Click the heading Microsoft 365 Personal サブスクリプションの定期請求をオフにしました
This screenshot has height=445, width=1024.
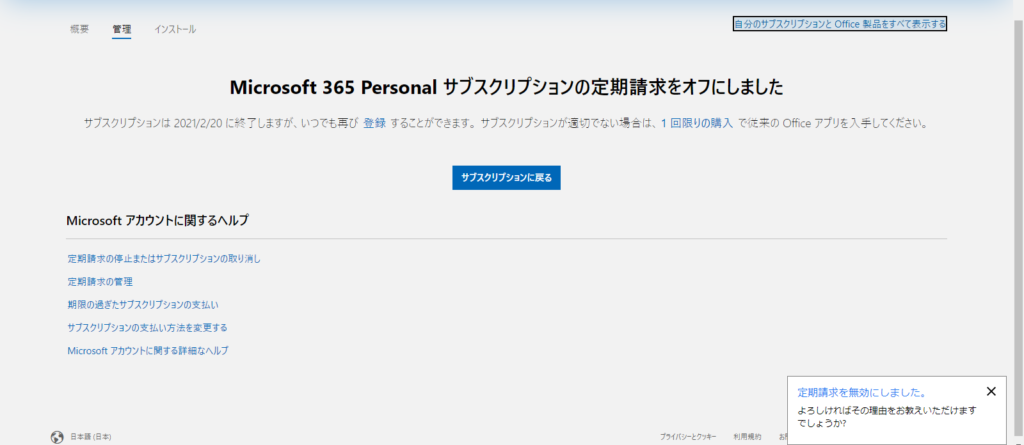506,88
